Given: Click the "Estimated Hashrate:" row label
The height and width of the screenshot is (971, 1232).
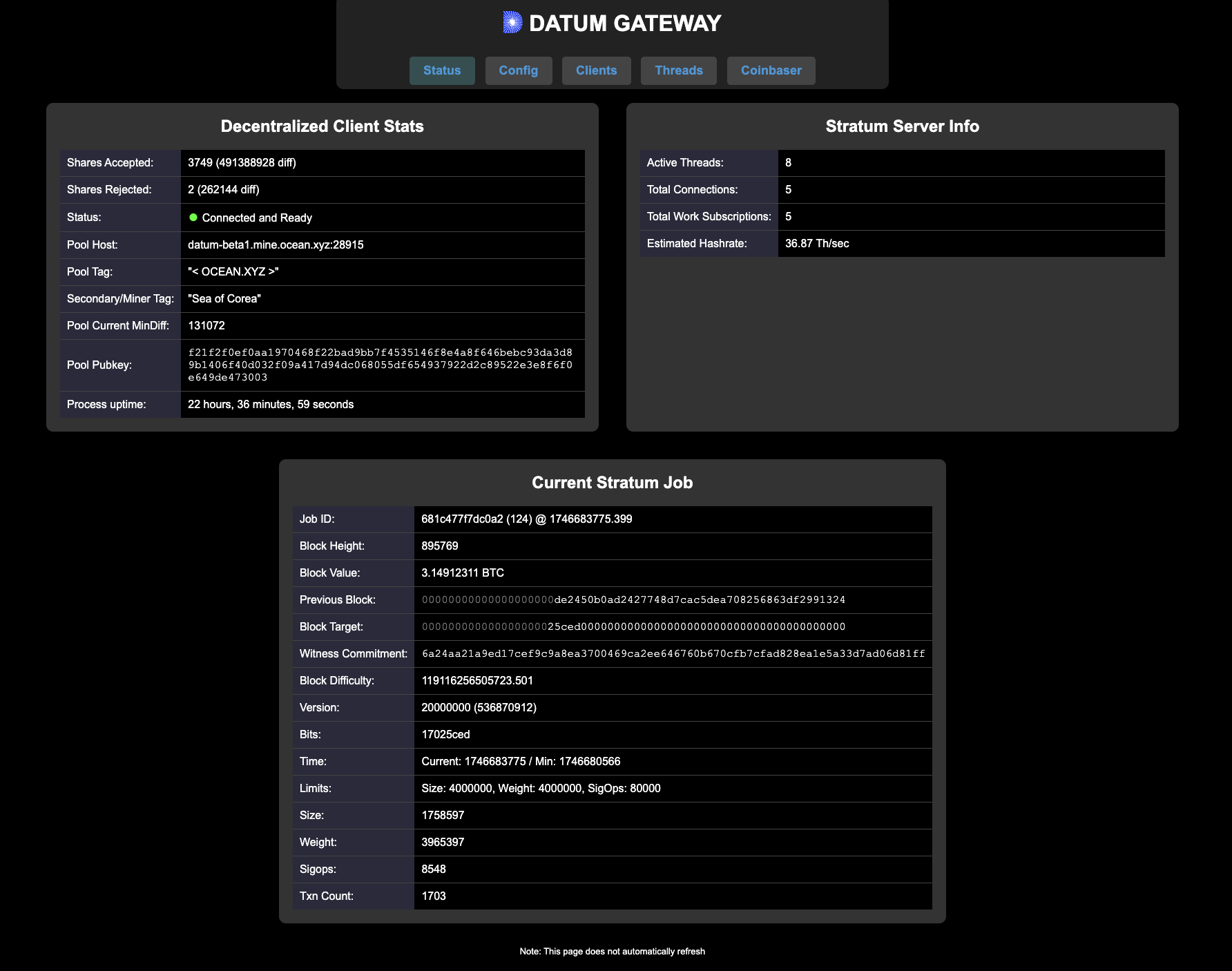Looking at the screenshot, I should pyautogui.click(x=697, y=244).
